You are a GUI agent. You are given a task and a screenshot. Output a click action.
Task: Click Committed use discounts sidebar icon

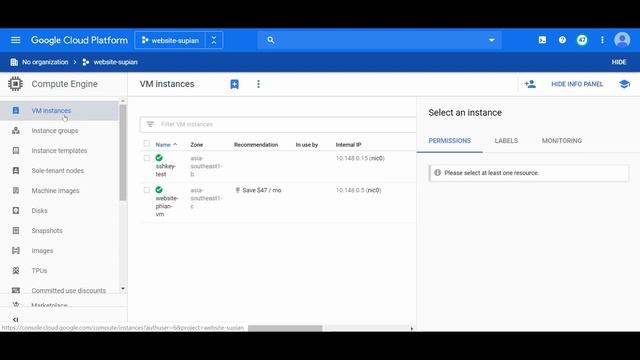(x=16, y=291)
